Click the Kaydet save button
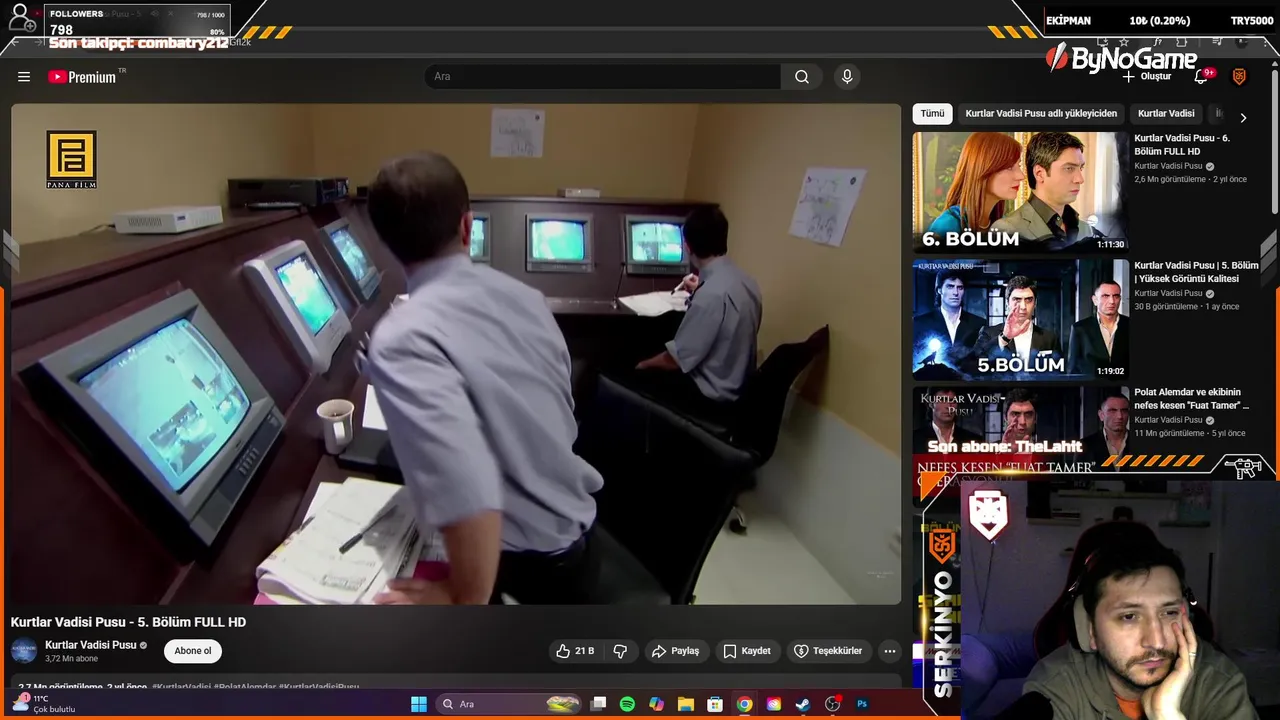 tap(747, 651)
